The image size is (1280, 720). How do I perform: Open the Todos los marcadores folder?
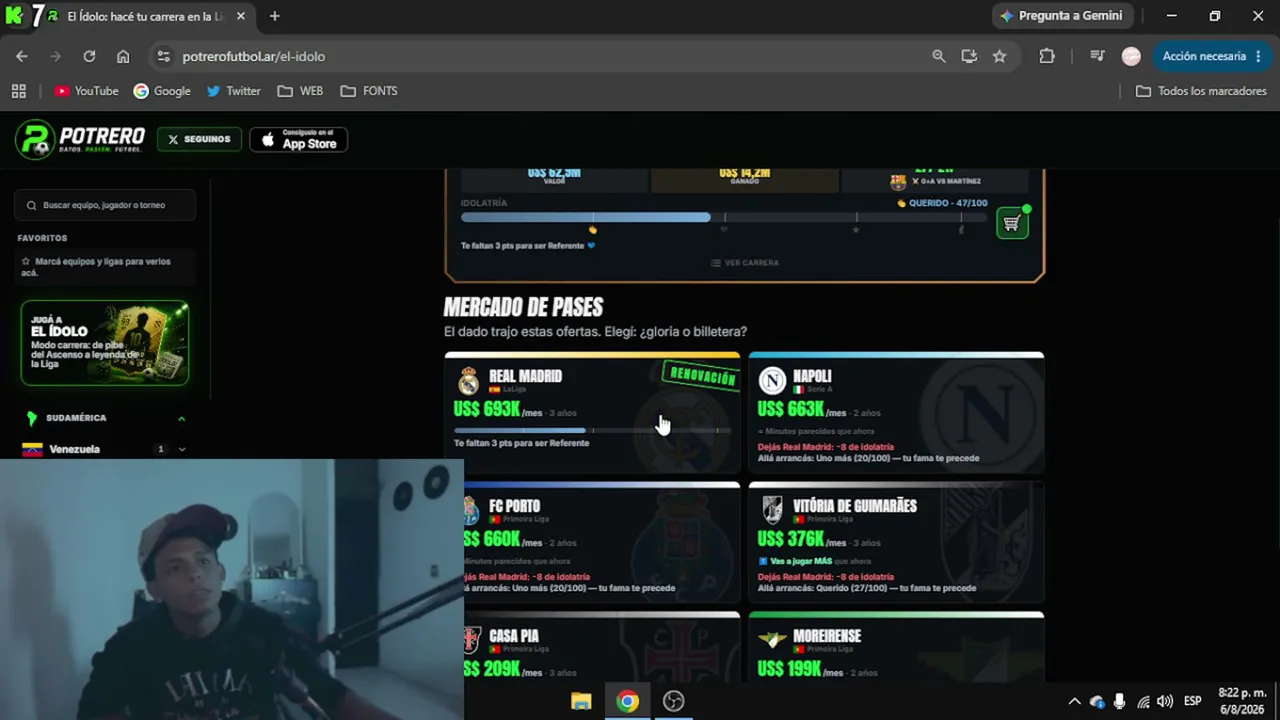[x=1201, y=91]
